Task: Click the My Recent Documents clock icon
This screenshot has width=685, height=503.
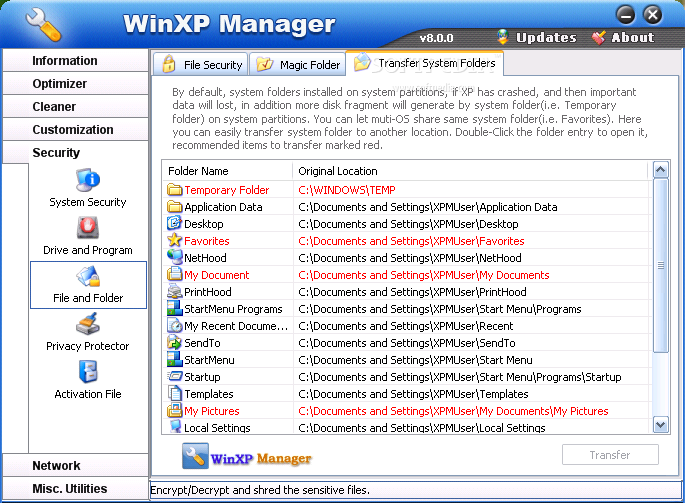Action: pyautogui.click(x=174, y=326)
